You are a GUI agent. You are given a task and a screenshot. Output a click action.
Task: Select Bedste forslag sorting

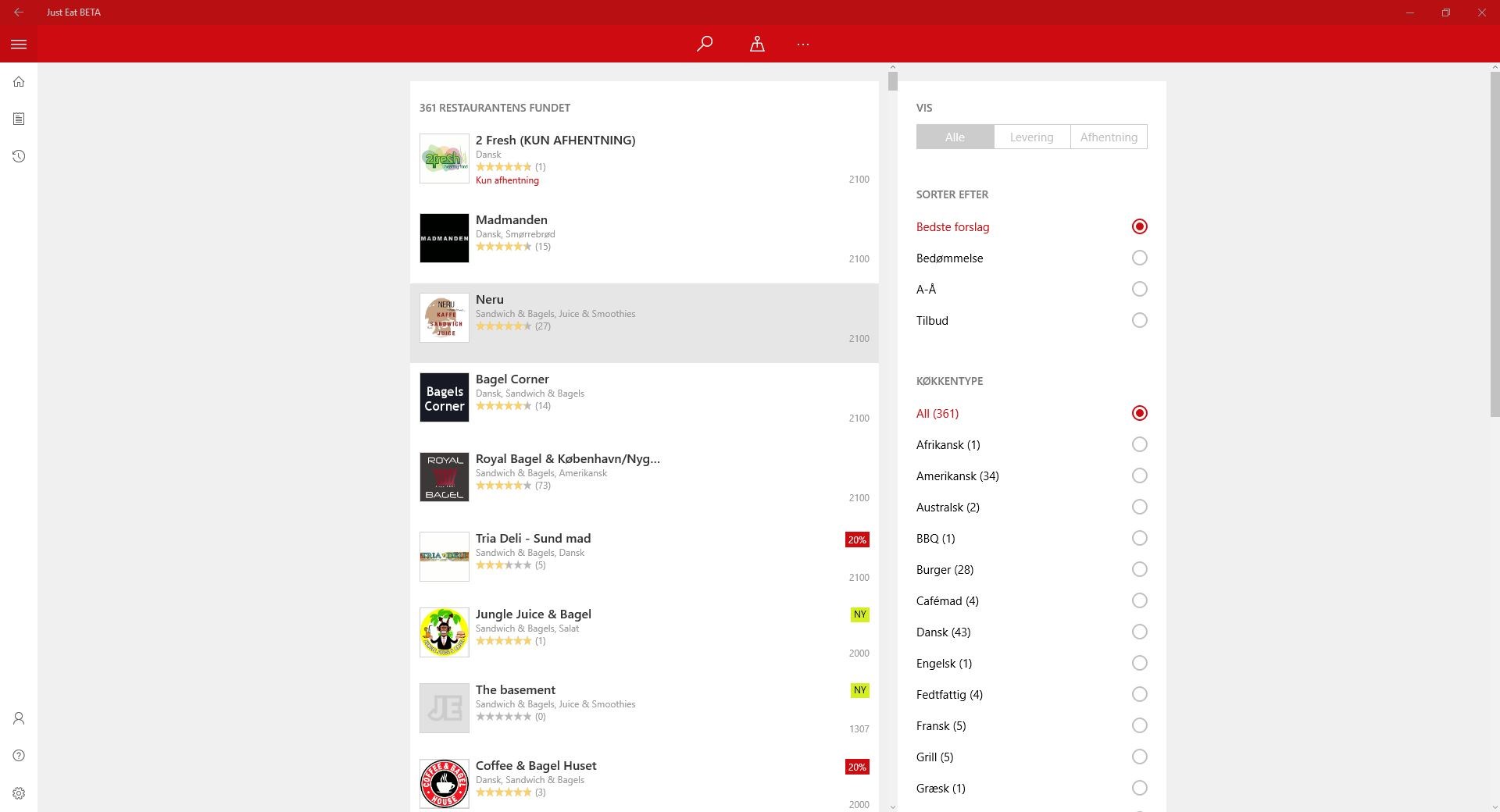(1031, 226)
